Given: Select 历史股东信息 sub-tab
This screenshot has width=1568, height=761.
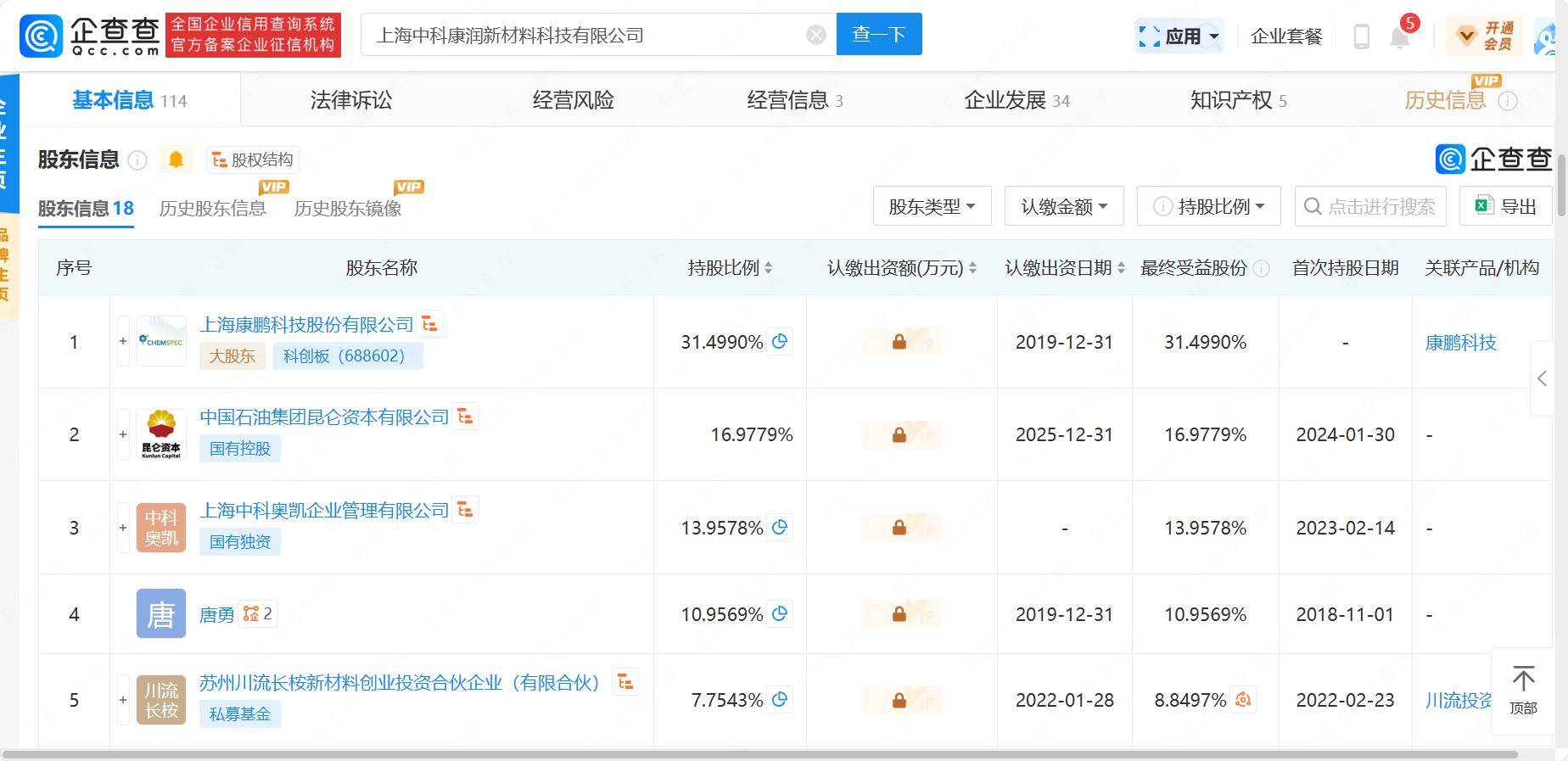Looking at the screenshot, I should (x=213, y=208).
